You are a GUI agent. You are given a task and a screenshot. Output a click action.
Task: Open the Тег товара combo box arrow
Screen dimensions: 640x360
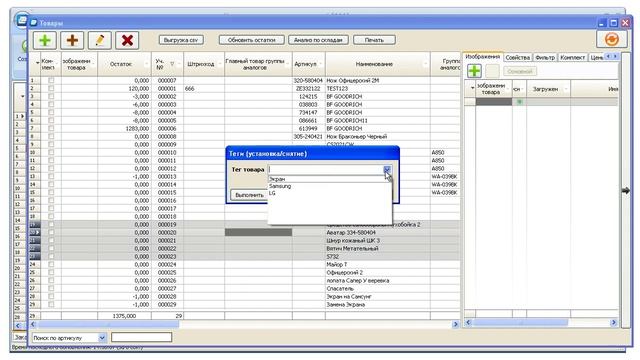387,169
